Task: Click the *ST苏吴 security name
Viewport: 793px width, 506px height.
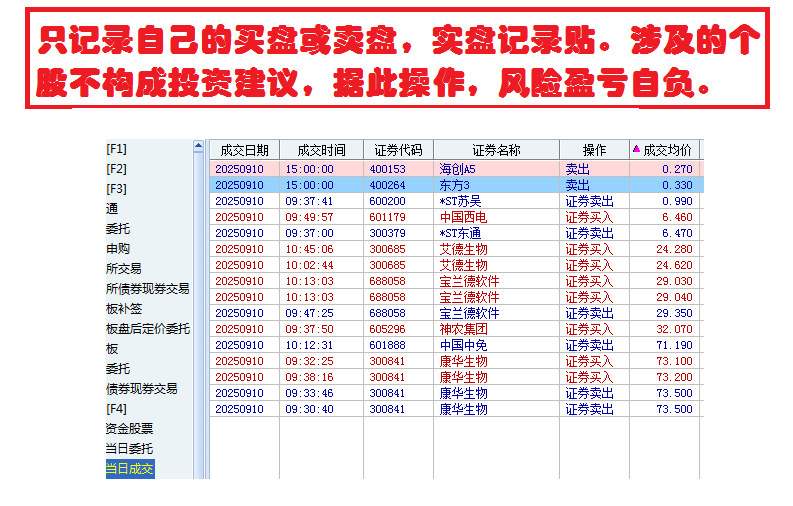Action: [x=460, y=201]
